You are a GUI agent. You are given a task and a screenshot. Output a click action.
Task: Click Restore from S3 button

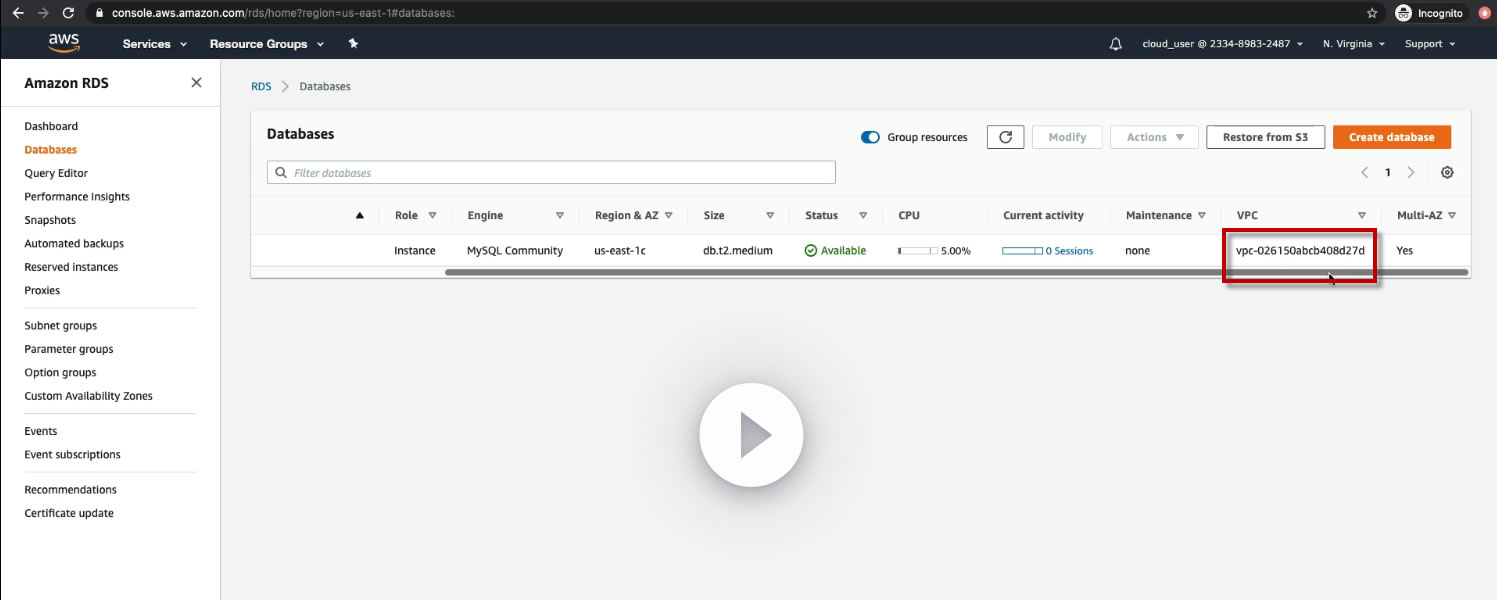(x=1265, y=137)
